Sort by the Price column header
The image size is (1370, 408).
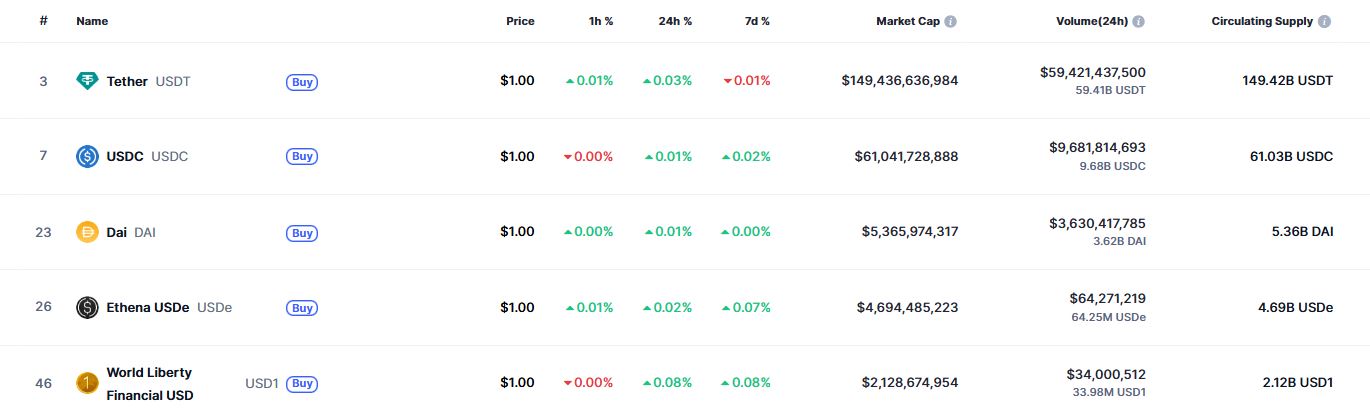[x=520, y=21]
